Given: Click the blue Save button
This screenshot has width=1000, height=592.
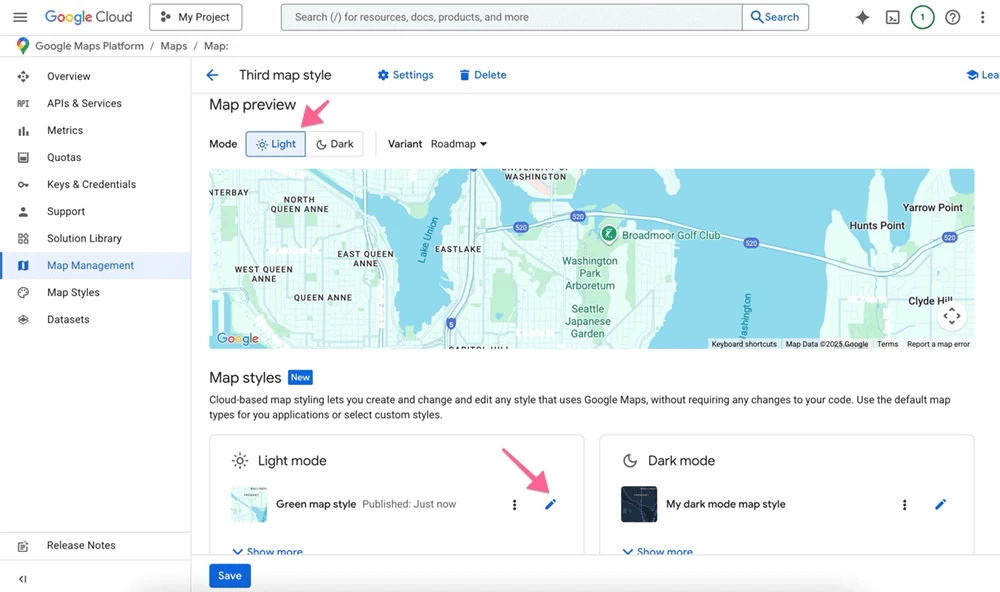Looking at the screenshot, I should point(230,576).
